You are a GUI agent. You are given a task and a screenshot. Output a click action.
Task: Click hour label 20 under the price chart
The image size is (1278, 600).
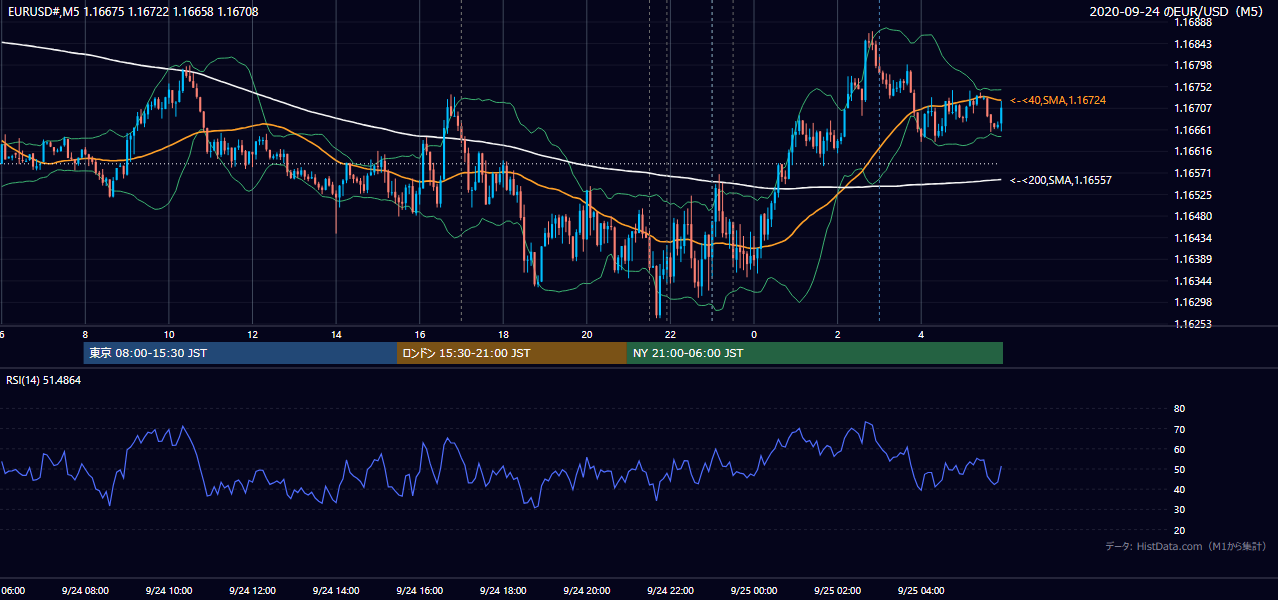click(x=587, y=334)
